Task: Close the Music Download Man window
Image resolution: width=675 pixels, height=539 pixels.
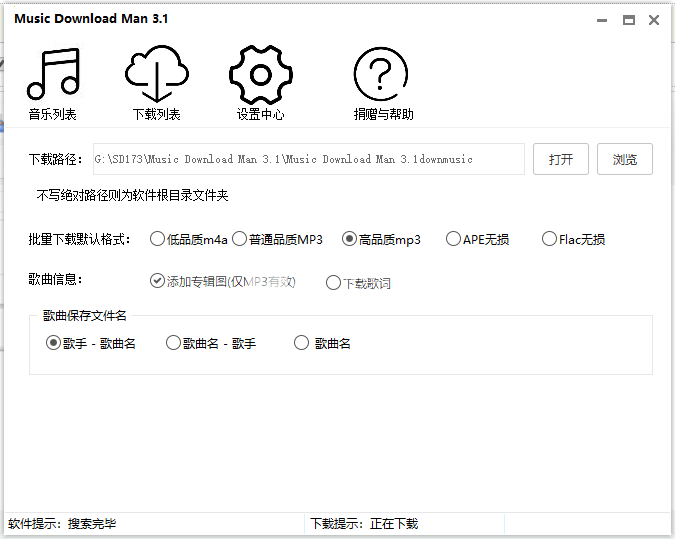Action: point(654,20)
